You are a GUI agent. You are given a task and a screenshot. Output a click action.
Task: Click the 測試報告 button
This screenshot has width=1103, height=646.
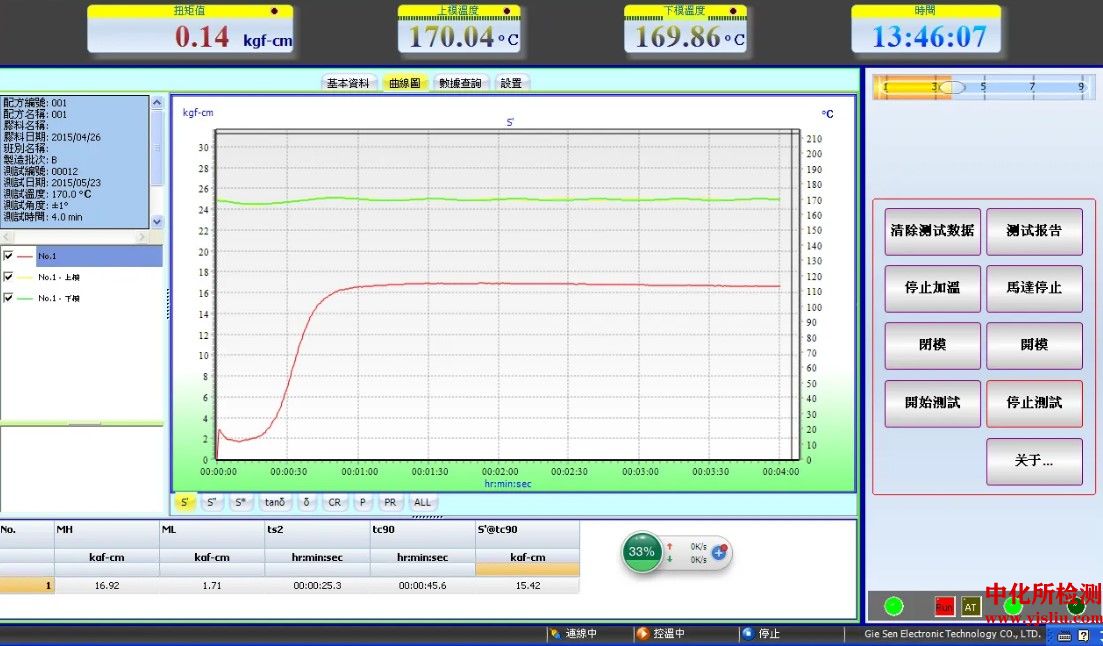pos(1034,231)
